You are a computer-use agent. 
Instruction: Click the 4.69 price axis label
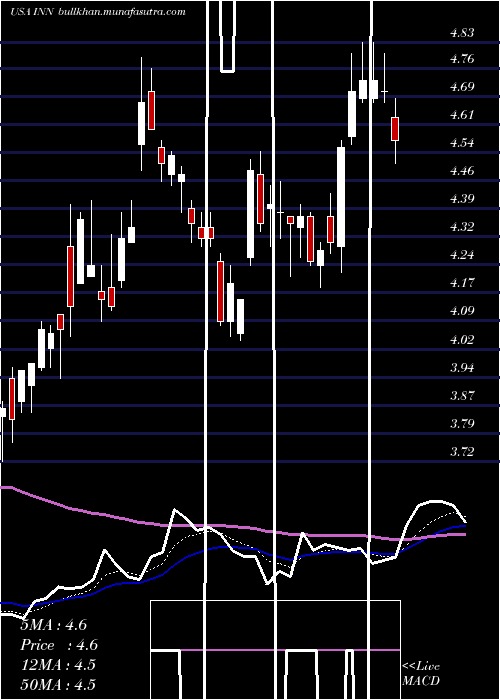click(x=462, y=87)
